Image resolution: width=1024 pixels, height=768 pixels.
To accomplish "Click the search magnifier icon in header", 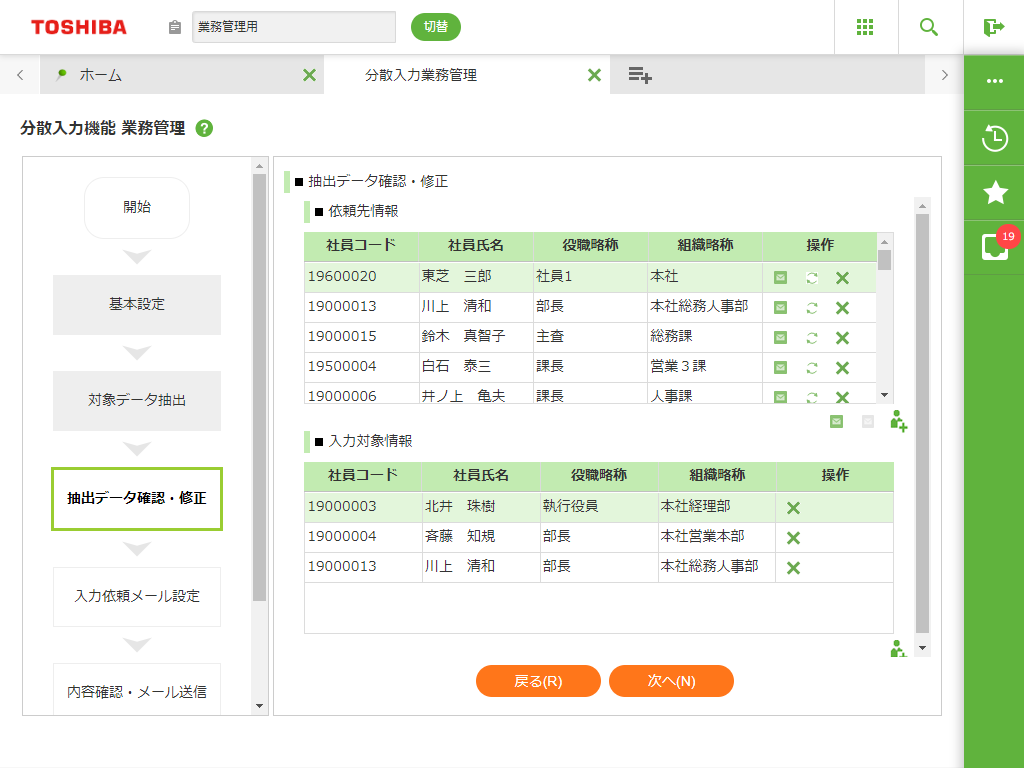I will (x=929, y=27).
